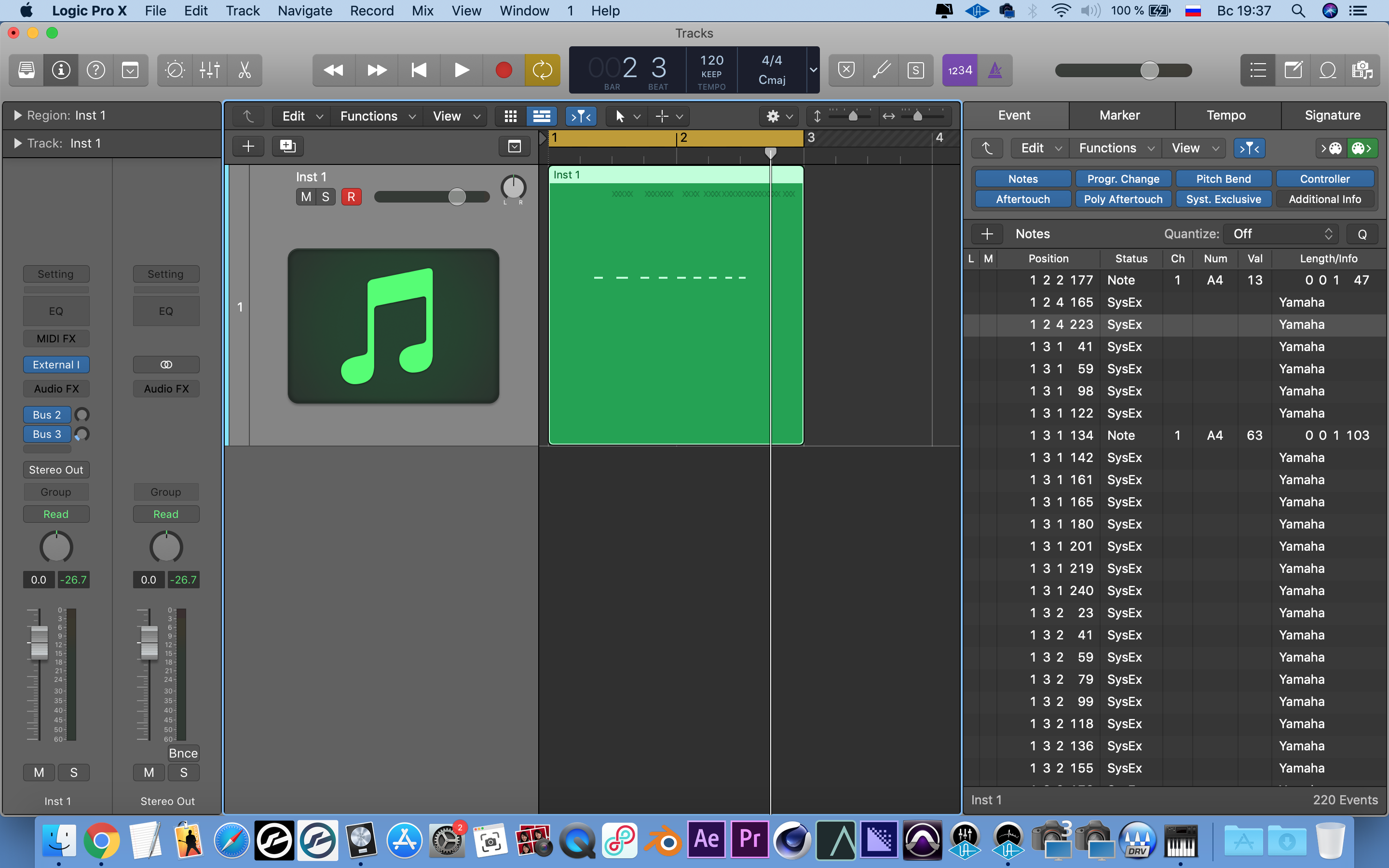Toggle Cycle mode button
The width and height of the screenshot is (1389, 868).
coord(542,70)
